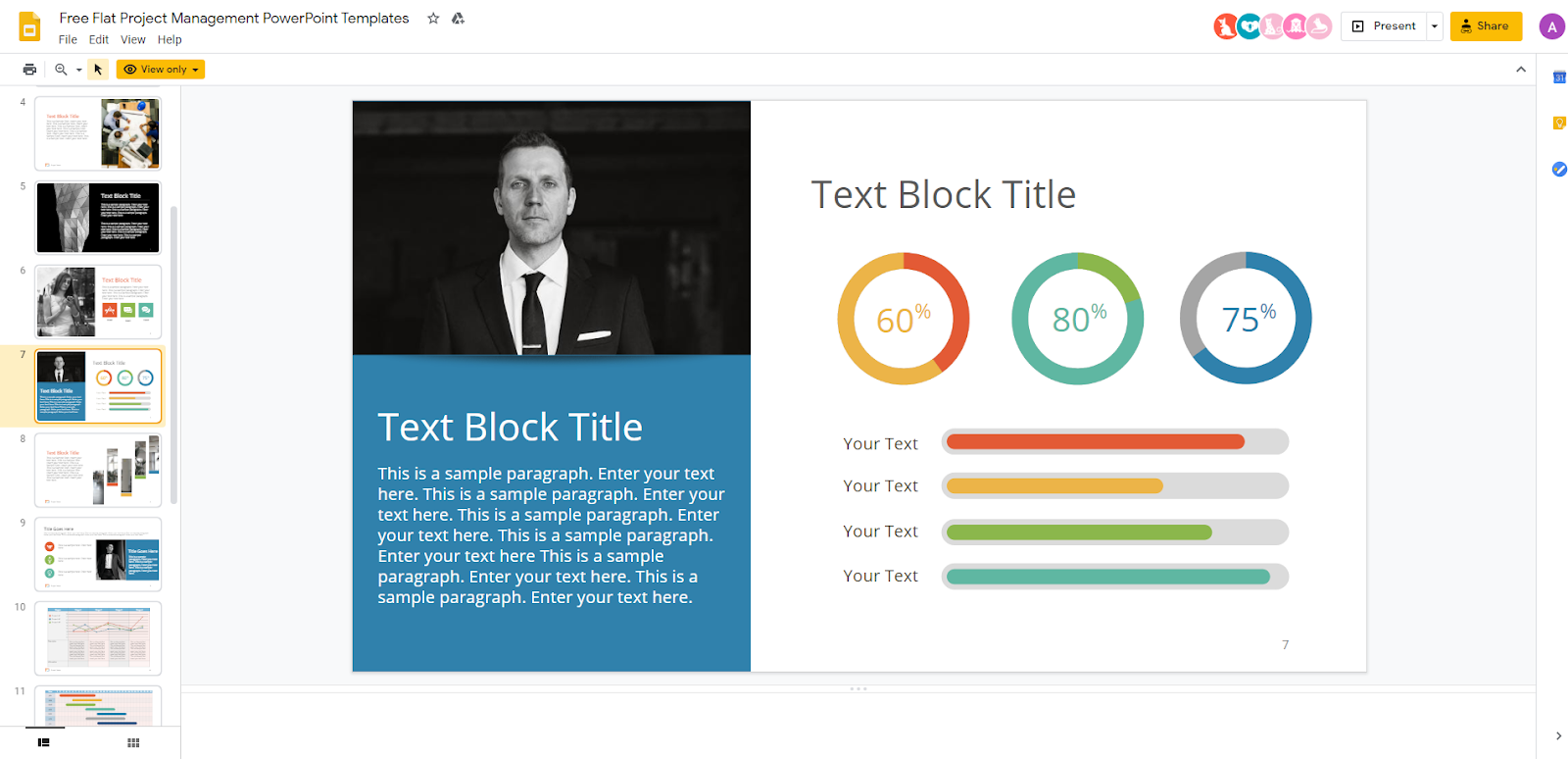Switch to grid view
This screenshot has width=1568, height=759.
coord(133,742)
